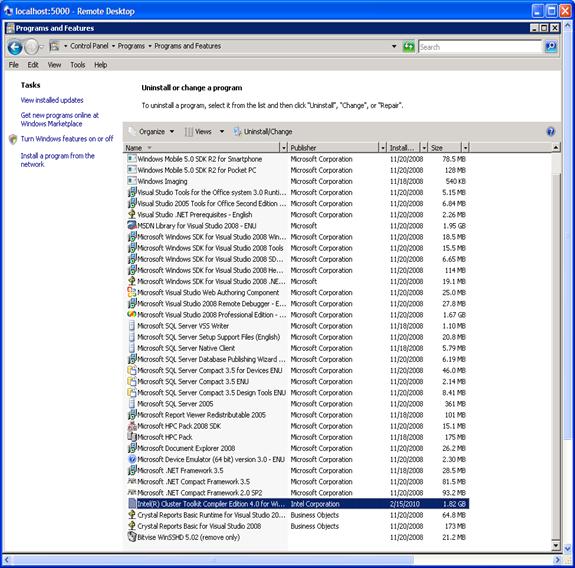Expand the Control Panel breadcrumb arrow
This screenshot has width=575, height=568.
pos(113,46)
